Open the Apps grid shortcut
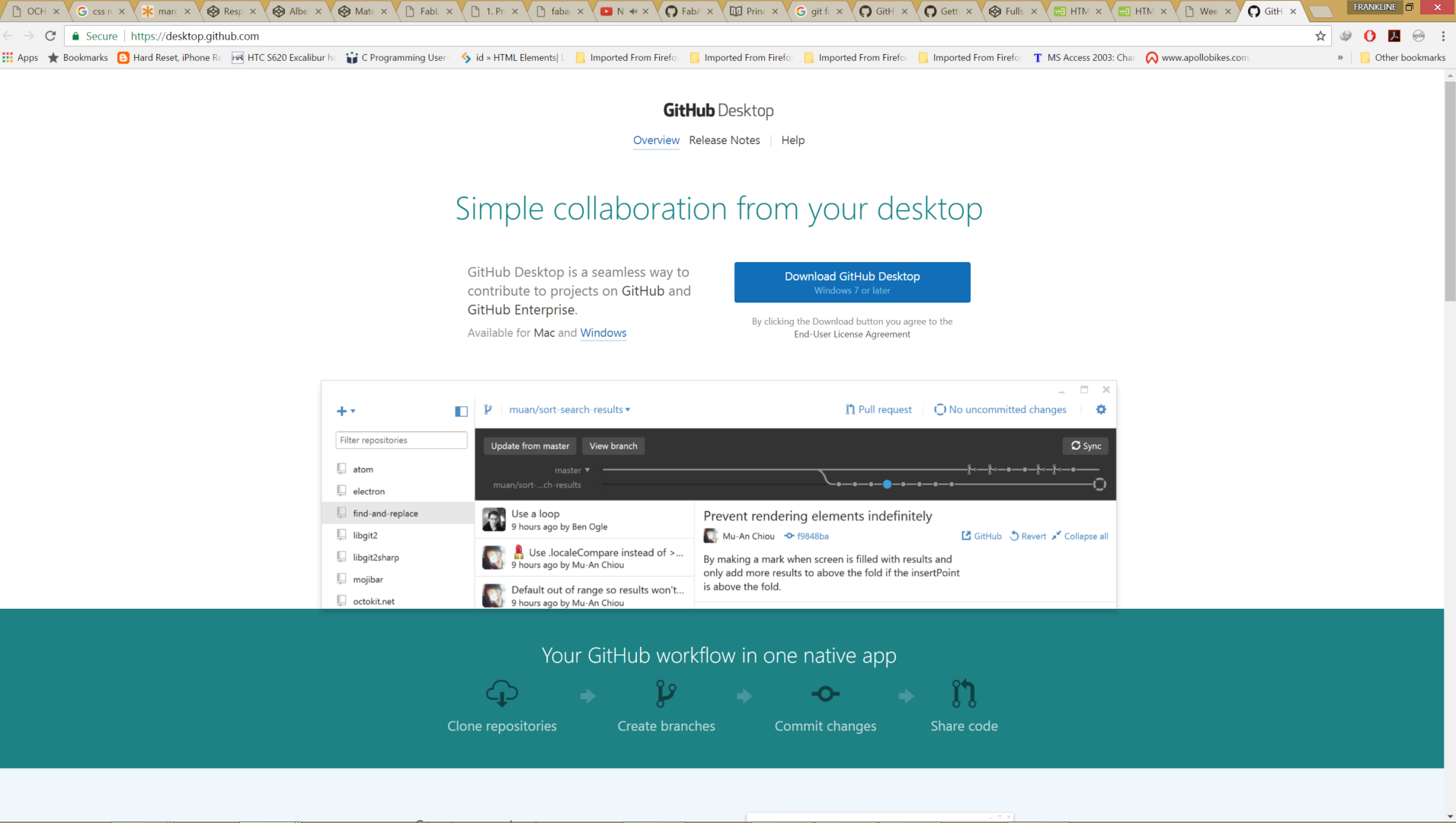 (x=21, y=57)
